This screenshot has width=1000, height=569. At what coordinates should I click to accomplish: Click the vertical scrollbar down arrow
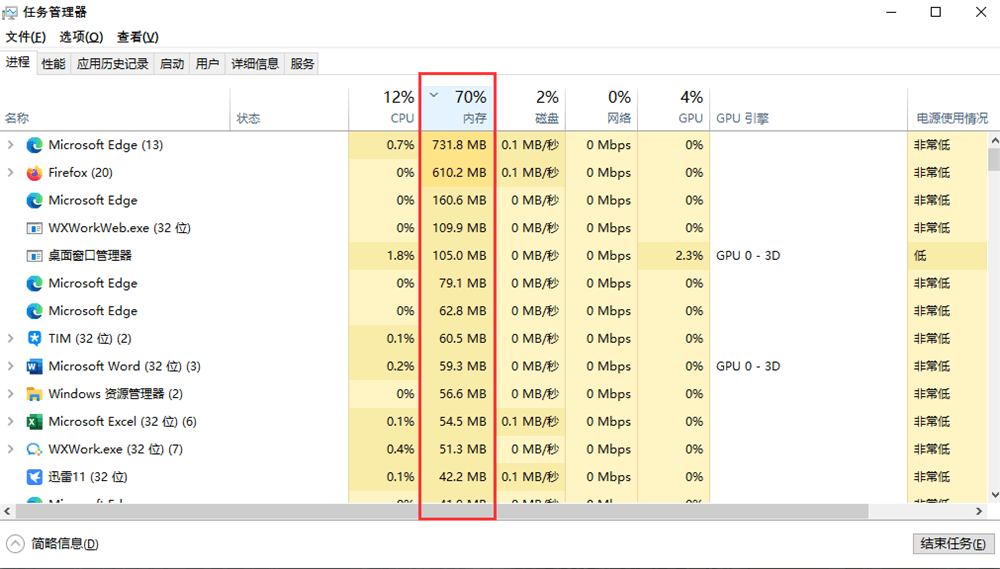[x=994, y=495]
